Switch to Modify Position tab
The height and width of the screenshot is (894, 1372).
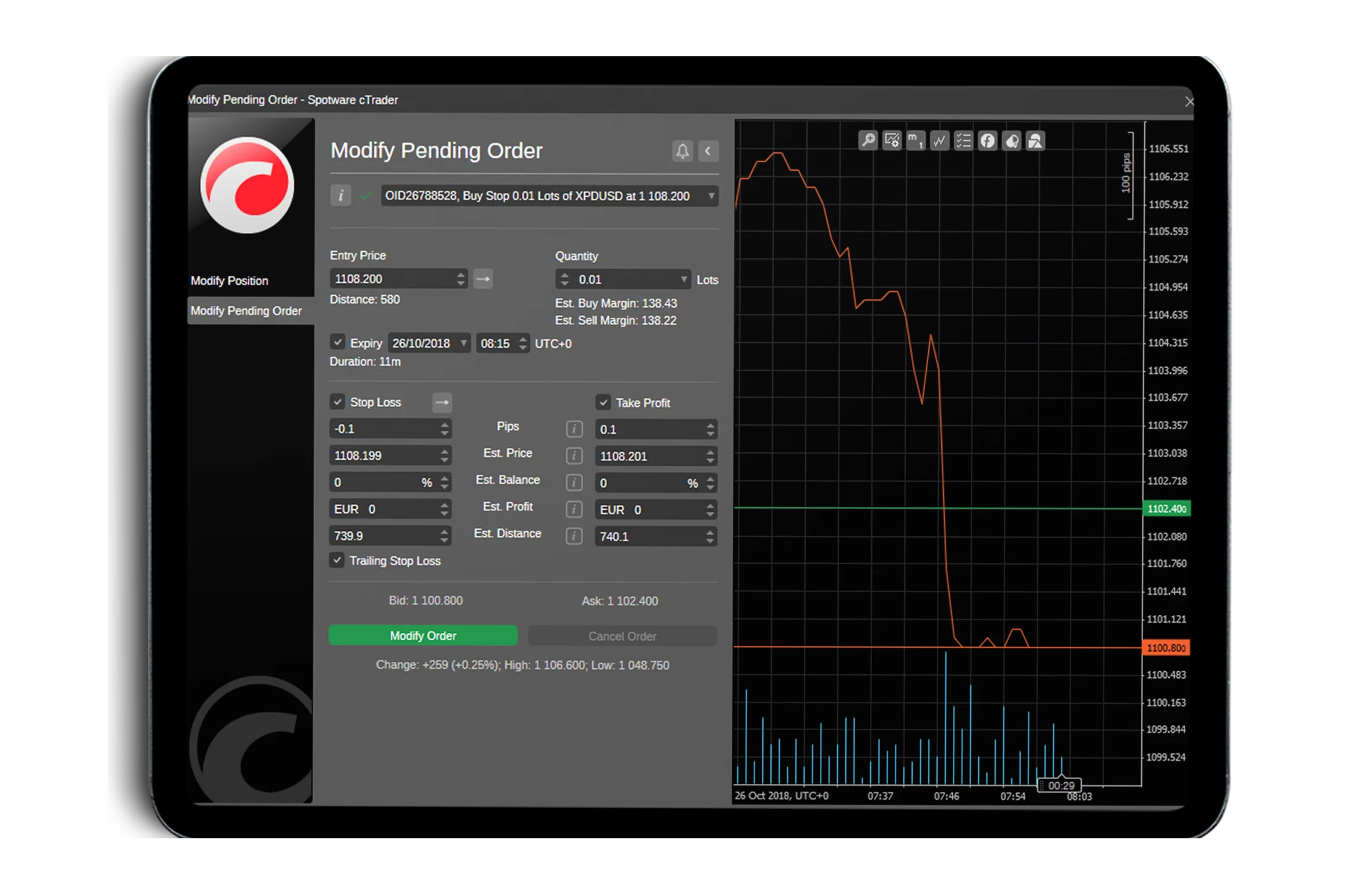pos(230,281)
